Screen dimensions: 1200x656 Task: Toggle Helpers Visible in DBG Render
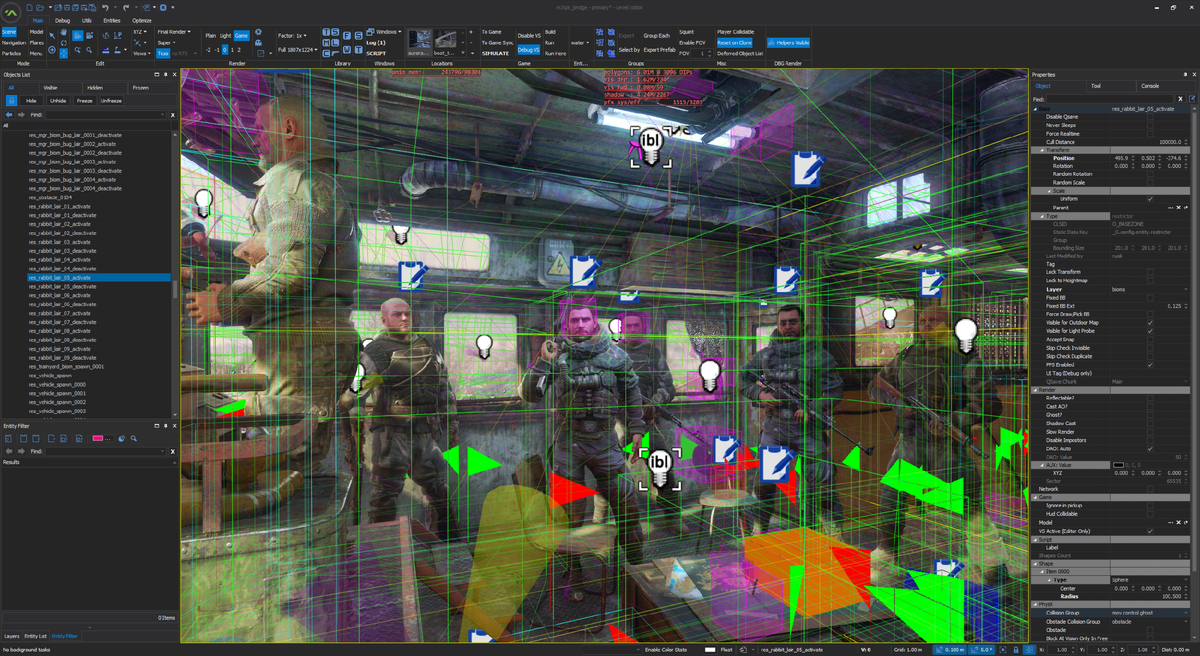coord(789,43)
